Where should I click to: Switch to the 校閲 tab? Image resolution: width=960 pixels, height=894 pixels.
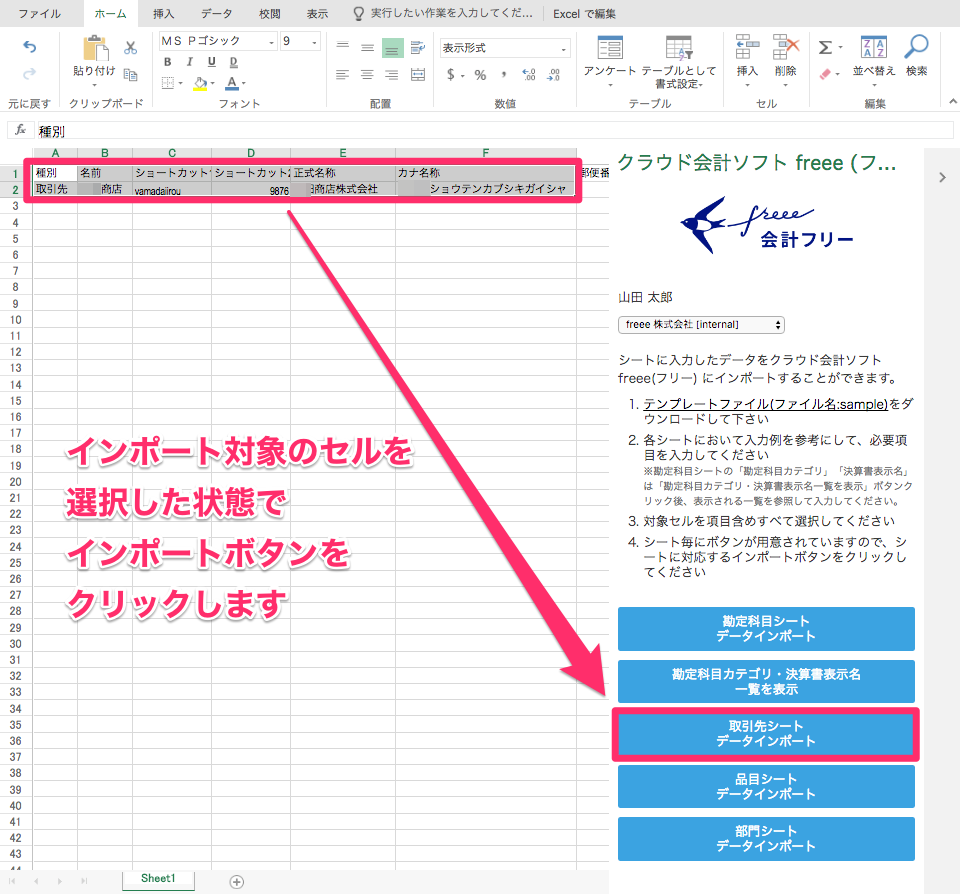coord(269,13)
